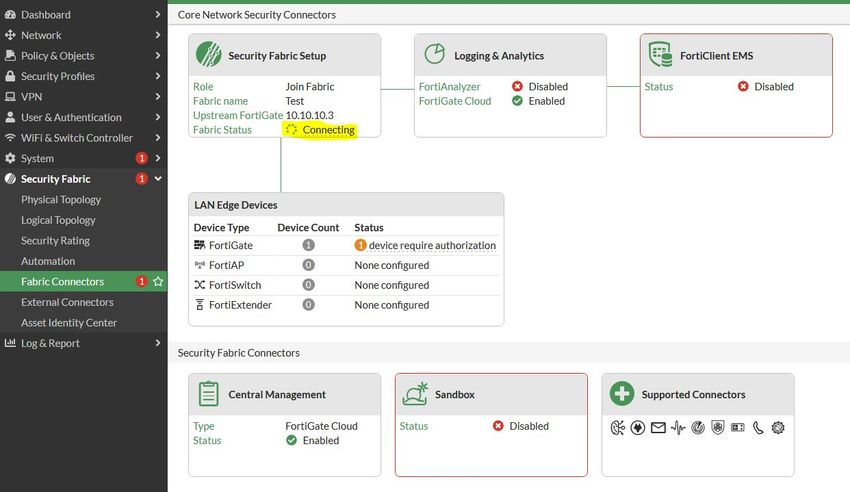The height and width of the screenshot is (492, 850).
Task: Expand User & Authentication chevron
Action: [158, 118]
